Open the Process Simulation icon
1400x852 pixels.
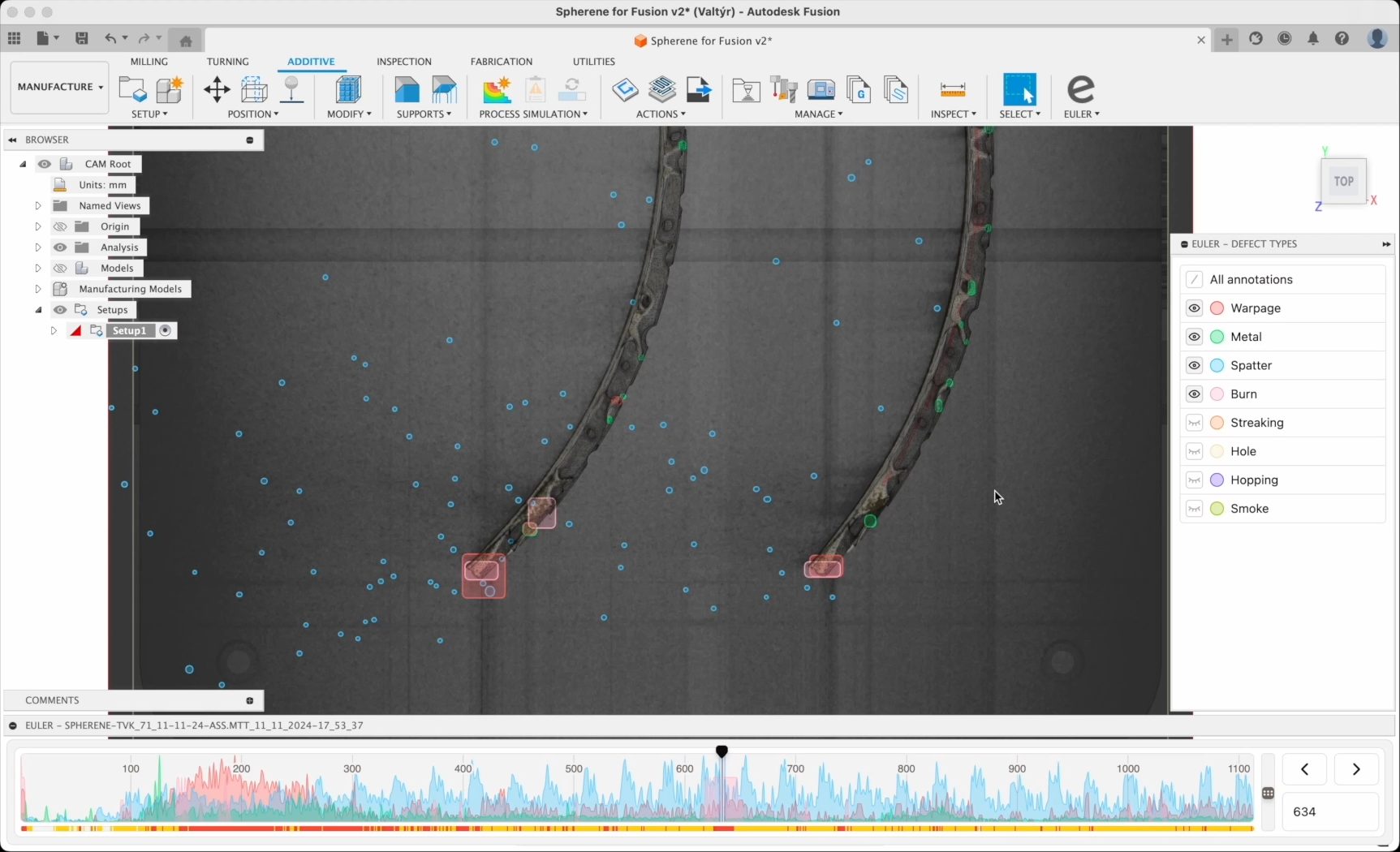(497, 89)
